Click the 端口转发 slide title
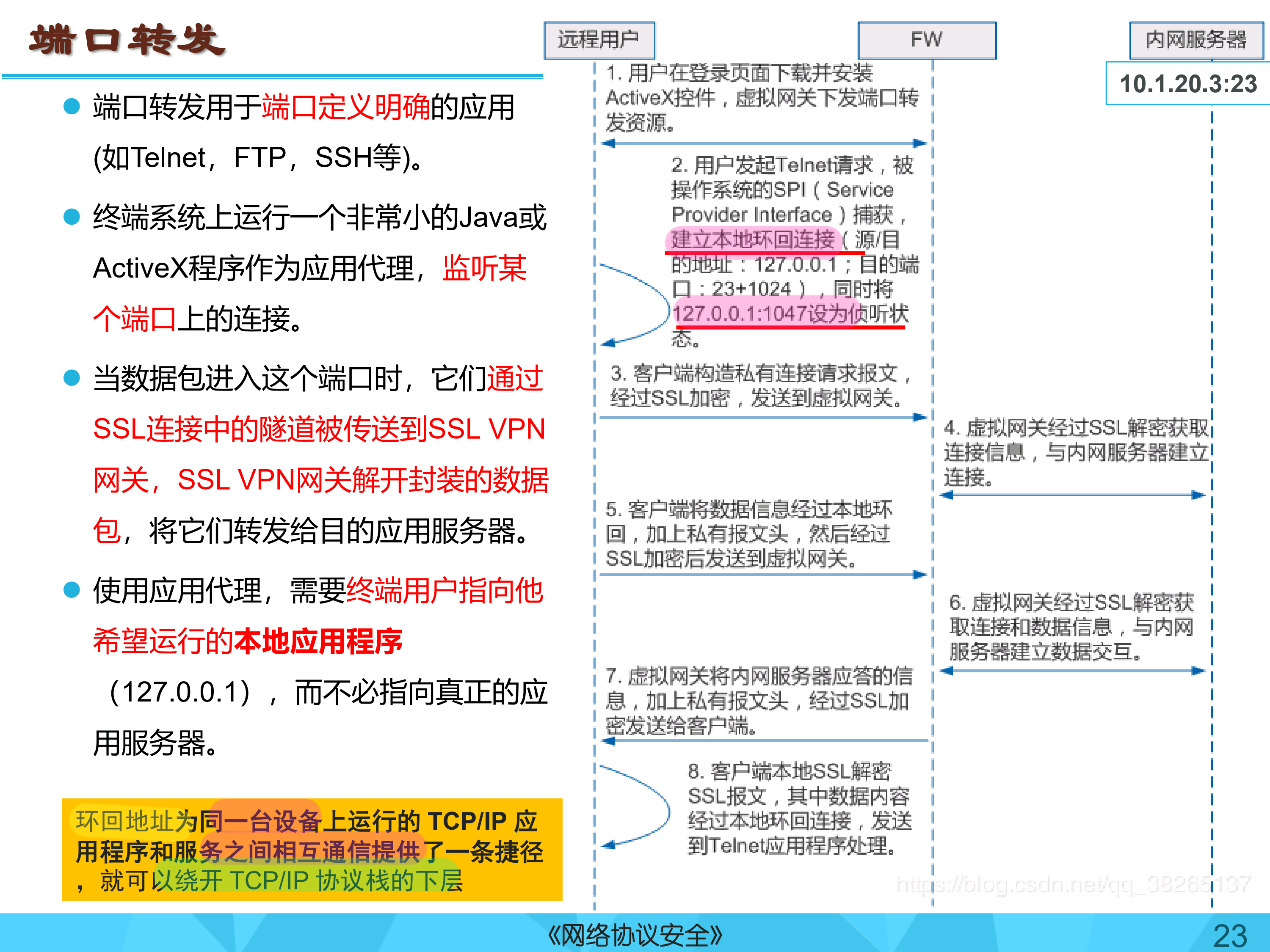The width and height of the screenshot is (1270, 952). pos(127,40)
